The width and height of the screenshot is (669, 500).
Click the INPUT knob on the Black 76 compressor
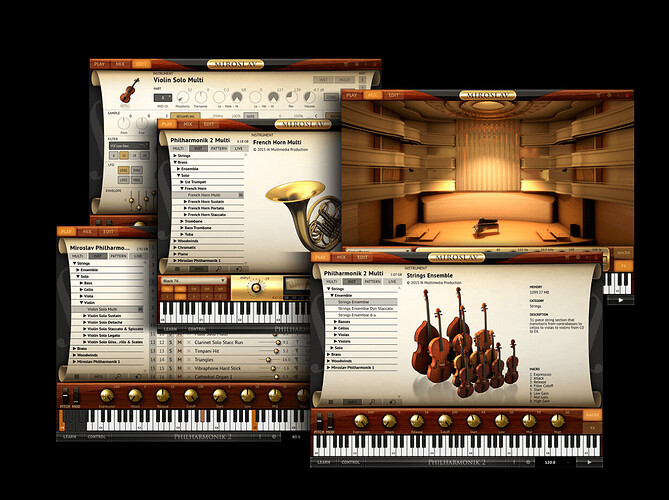(256, 288)
